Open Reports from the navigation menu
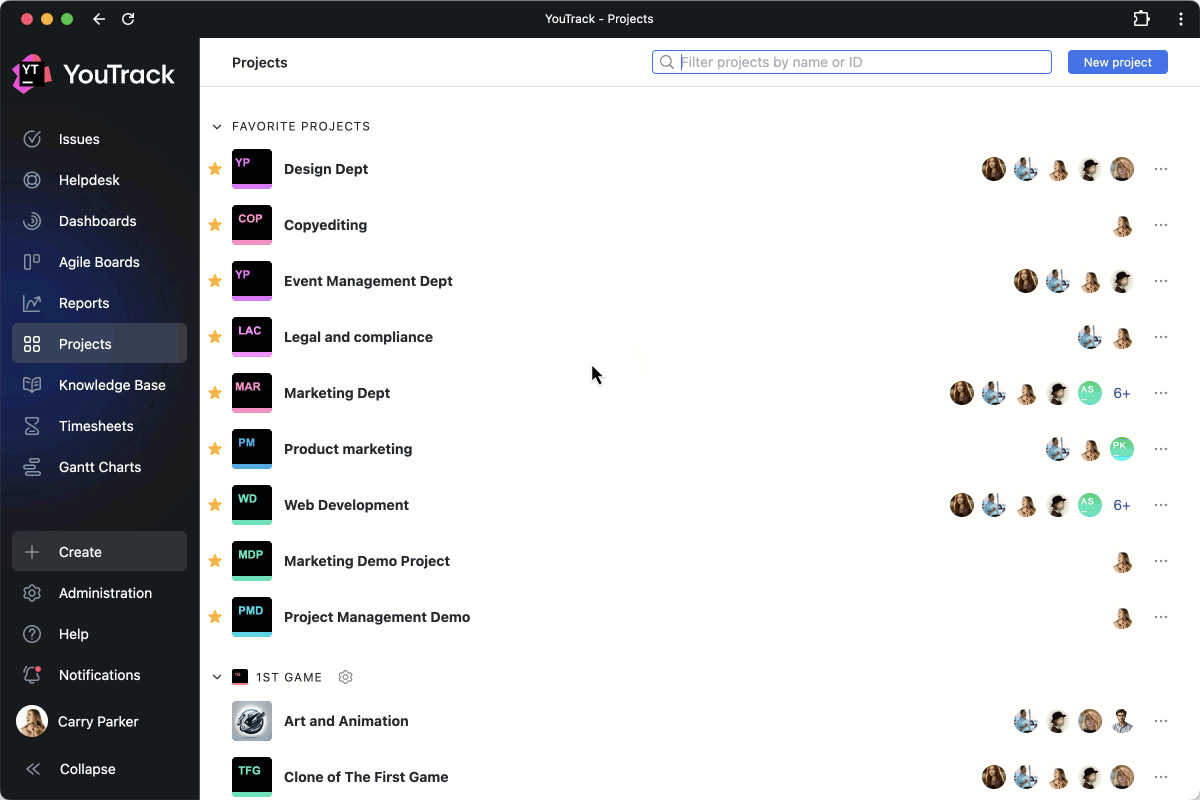The image size is (1200, 800). pos(84,303)
